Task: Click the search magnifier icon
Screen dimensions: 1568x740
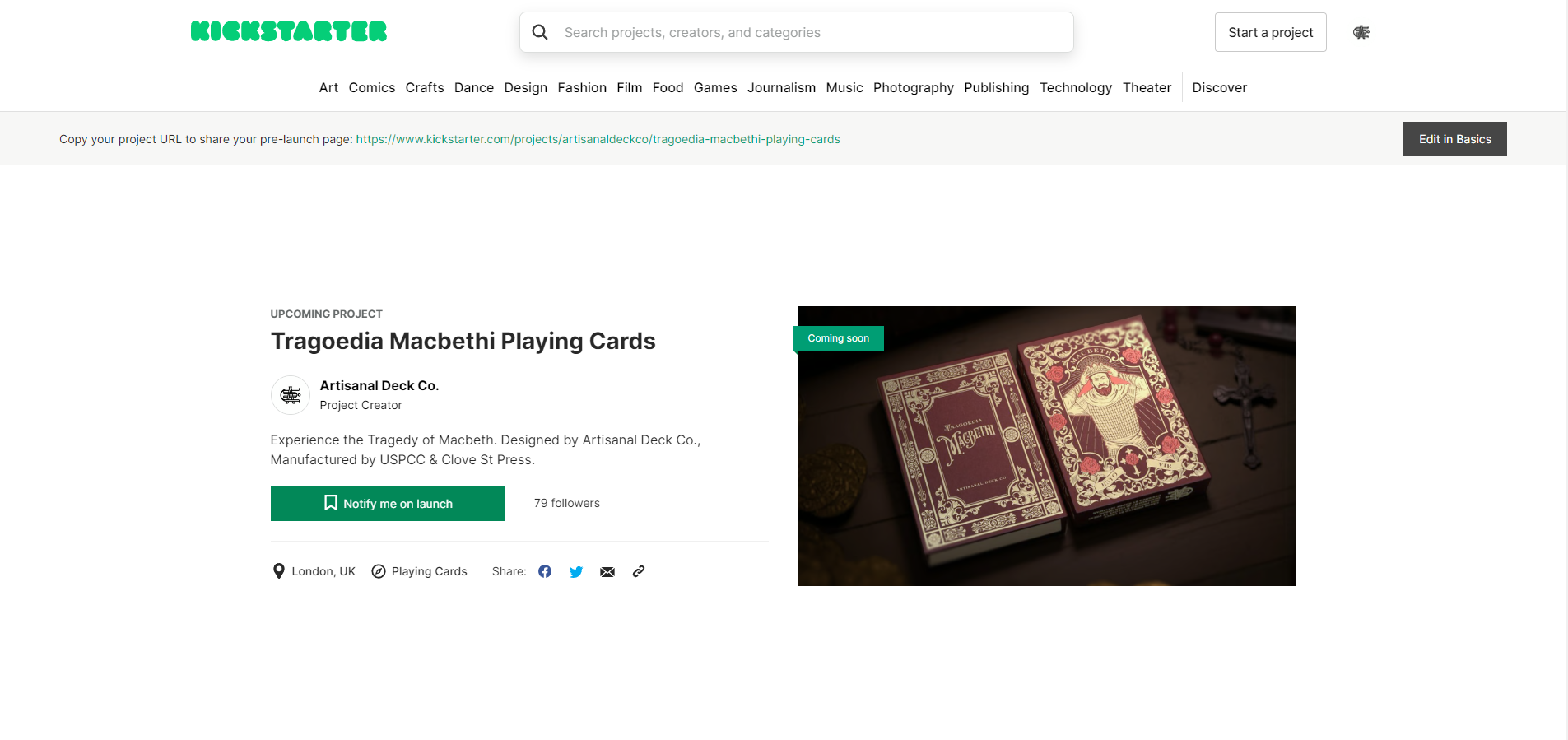Action: pyautogui.click(x=540, y=32)
